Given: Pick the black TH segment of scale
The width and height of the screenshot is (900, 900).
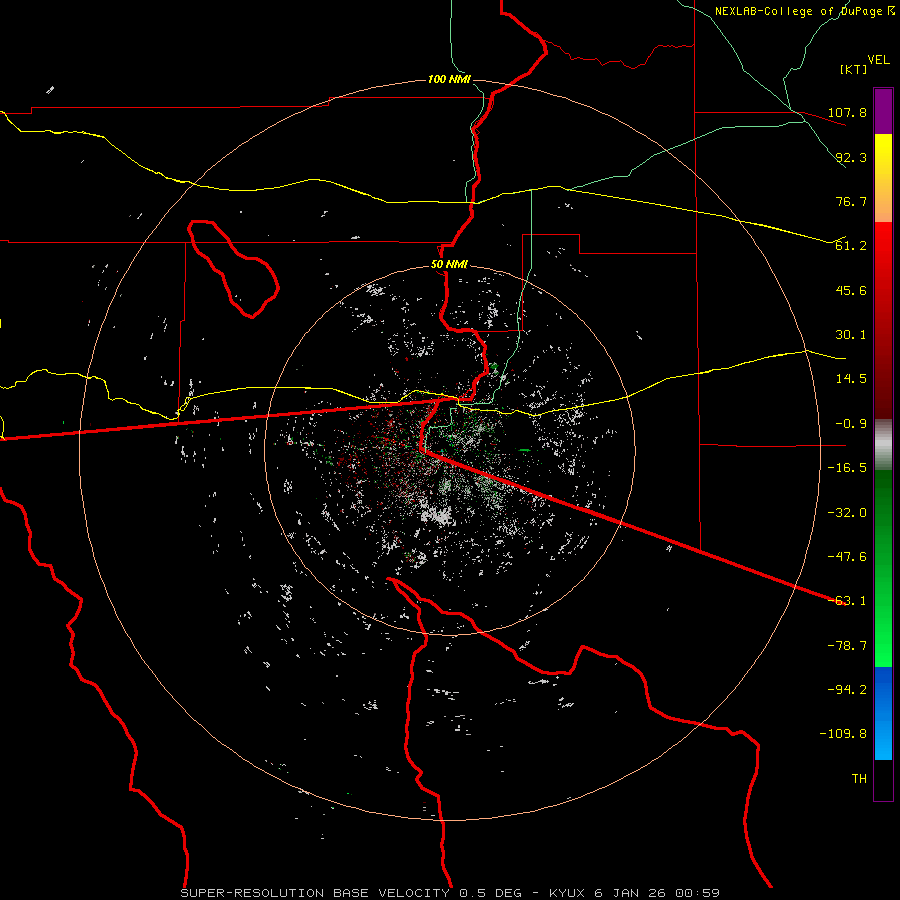Looking at the screenshot, I should click(883, 780).
